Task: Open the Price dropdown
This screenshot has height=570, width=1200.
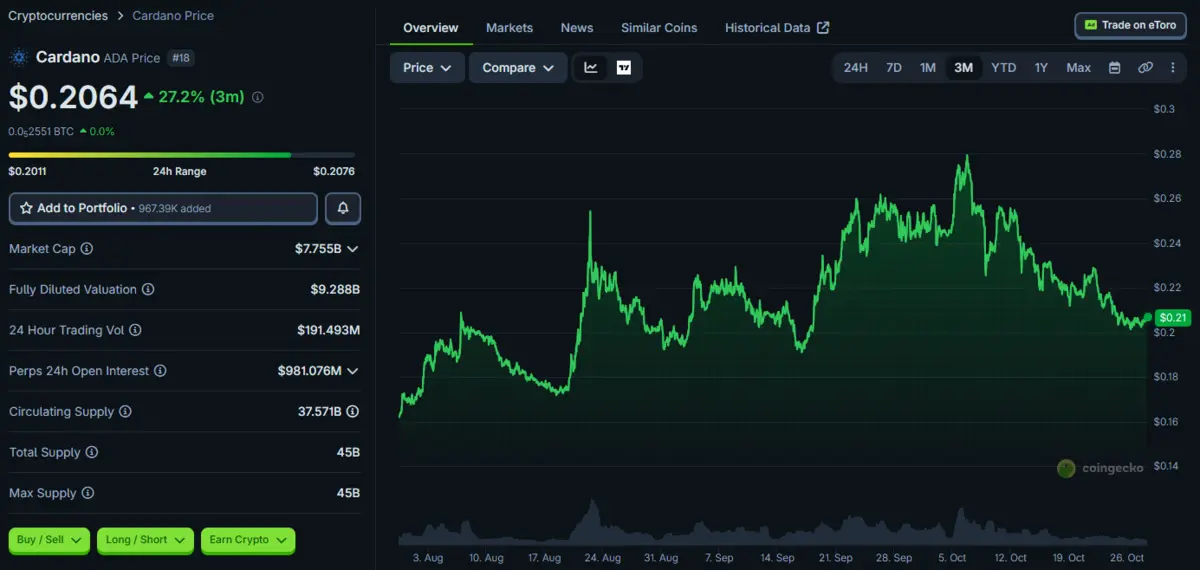Action: click(427, 68)
